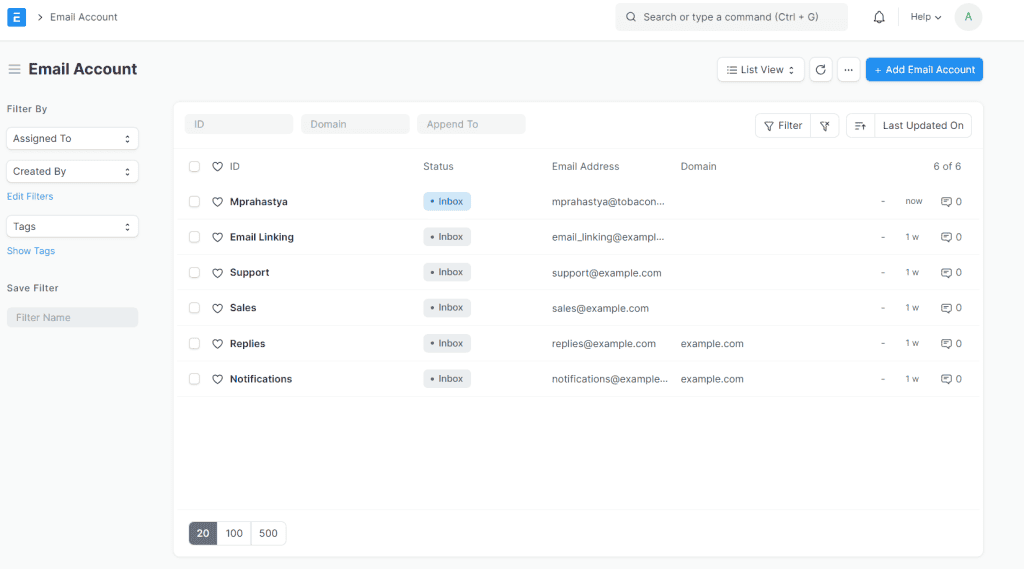Image resolution: width=1024 pixels, height=569 pixels.
Task: Check the Mprahastya row checkbox
Action: (194, 202)
